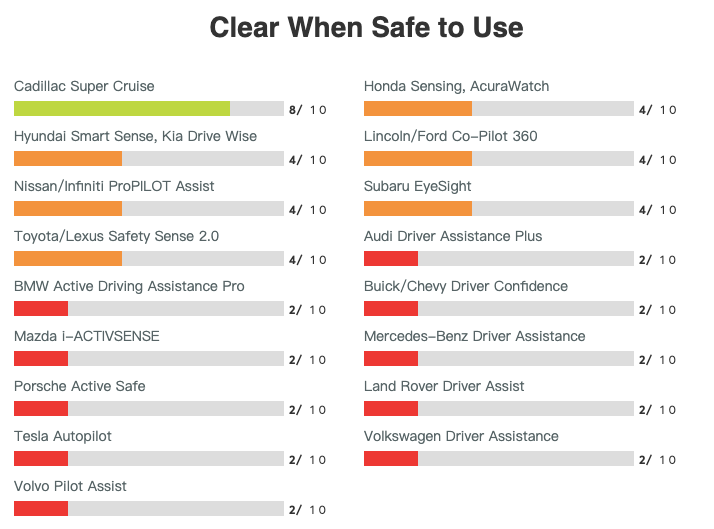This screenshot has width=714, height=529.
Task: Click the Cadillac 8/10 score text
Action: [x=307, y=110]
